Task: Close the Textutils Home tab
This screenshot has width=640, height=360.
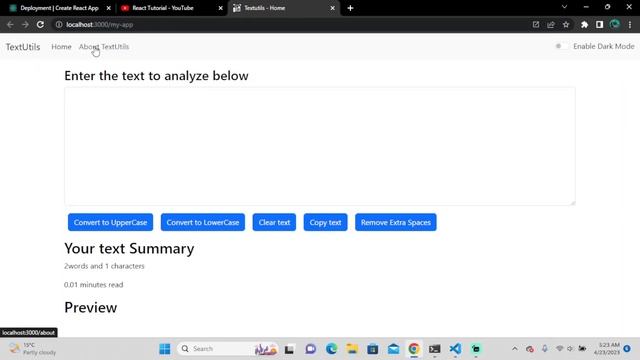Action: [332, 8]
